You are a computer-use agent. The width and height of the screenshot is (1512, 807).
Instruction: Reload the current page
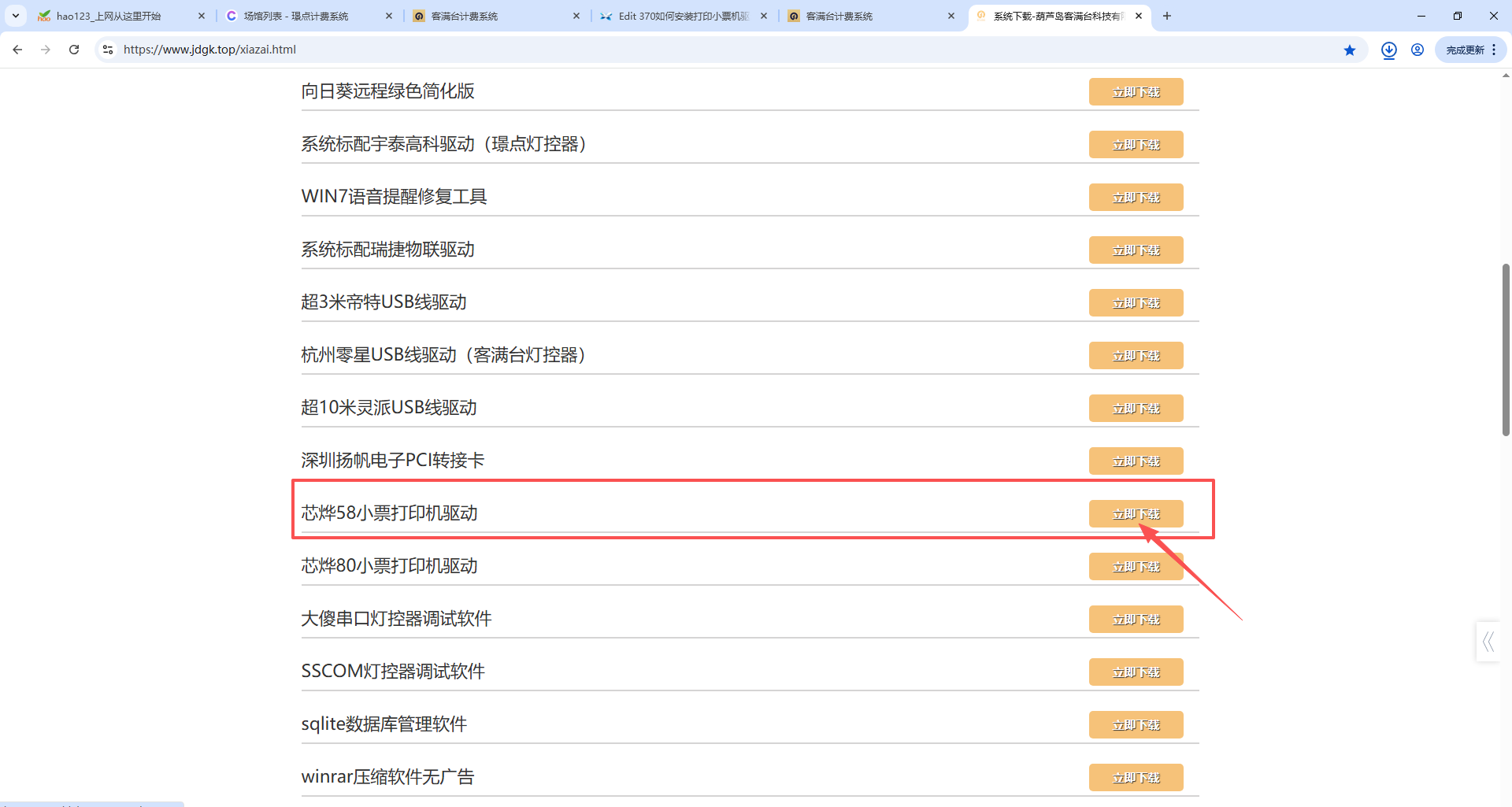coord(74,50)
